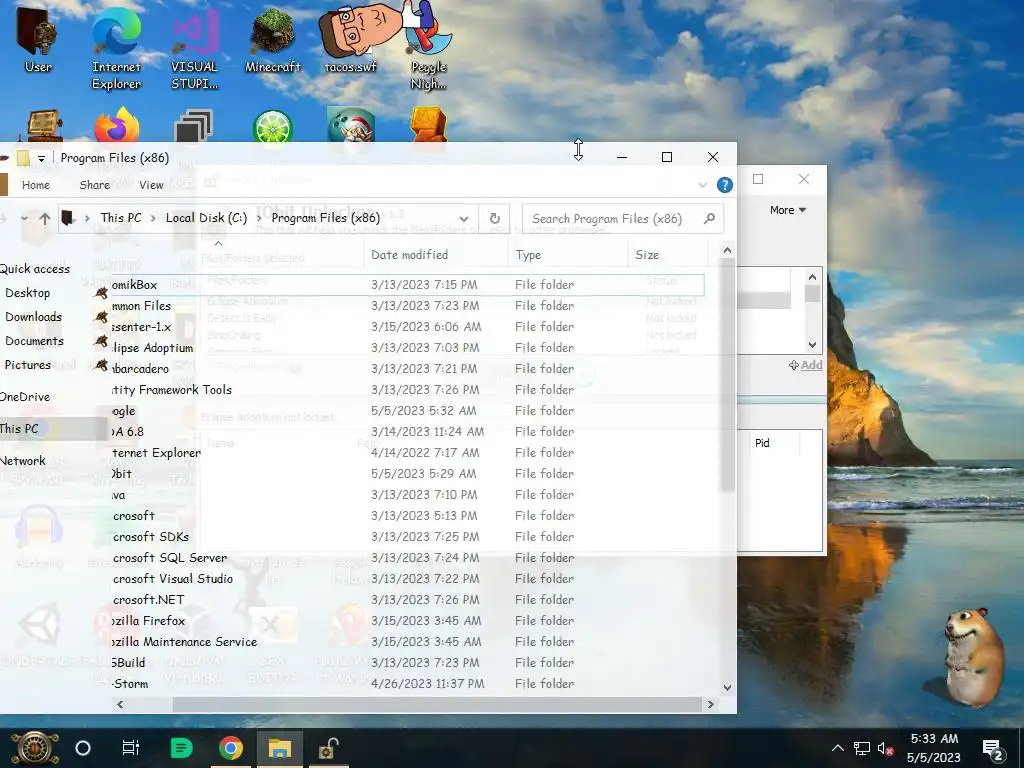Viewport: 1024px width, 768px height.
Task: Open the address bar history dropdown
Action: click(464, 219)
